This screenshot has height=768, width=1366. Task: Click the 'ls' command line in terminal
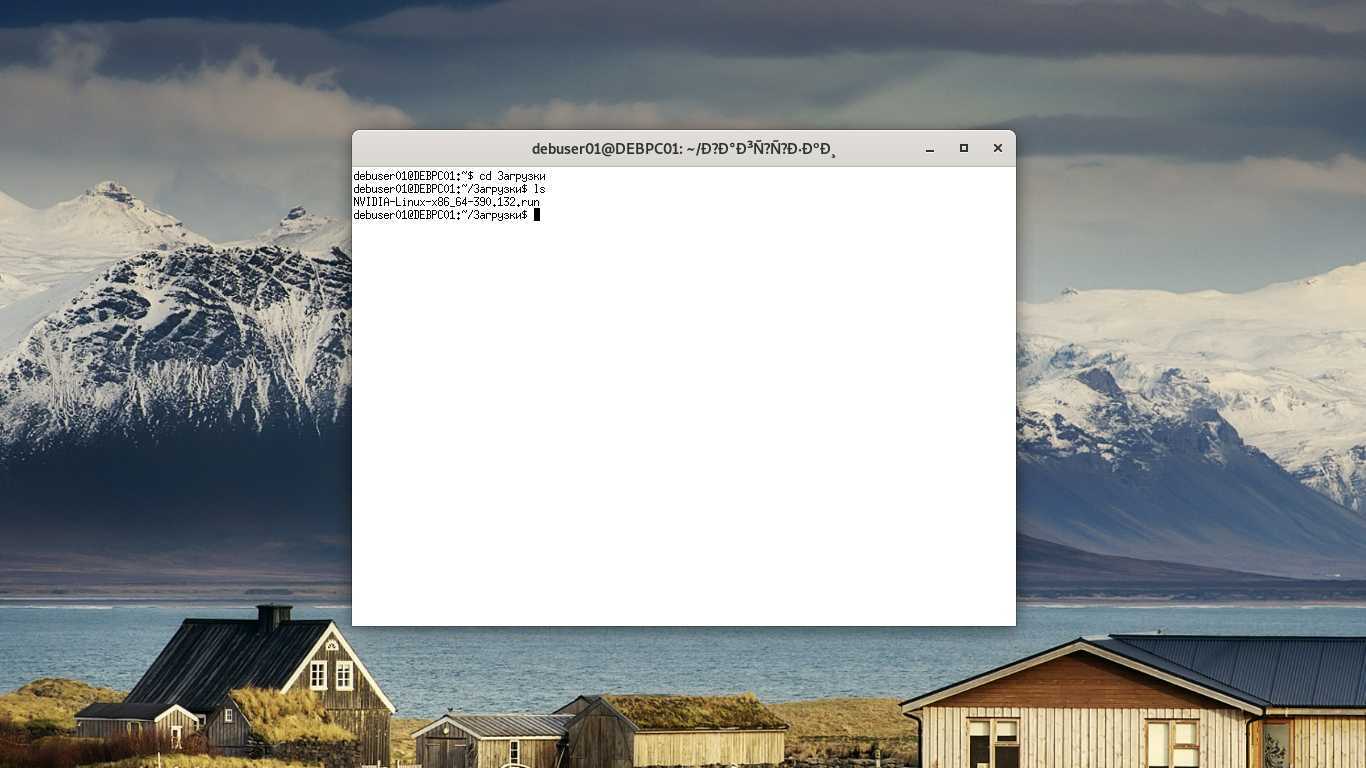449,189
